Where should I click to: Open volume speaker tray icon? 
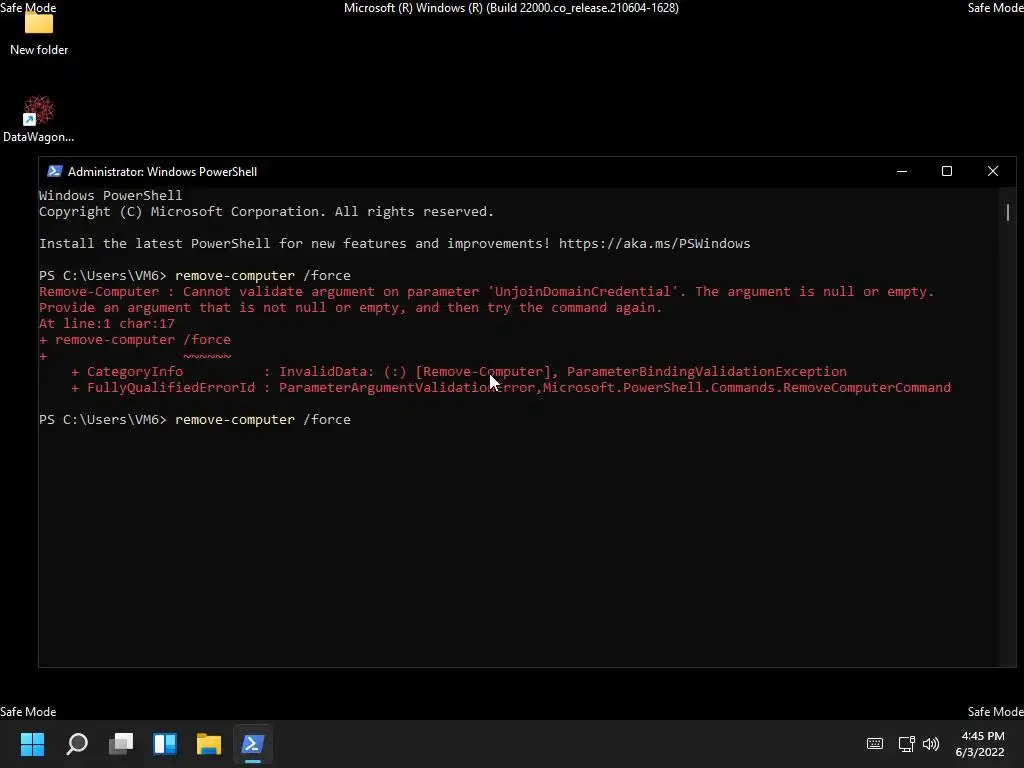pos(931,743)
